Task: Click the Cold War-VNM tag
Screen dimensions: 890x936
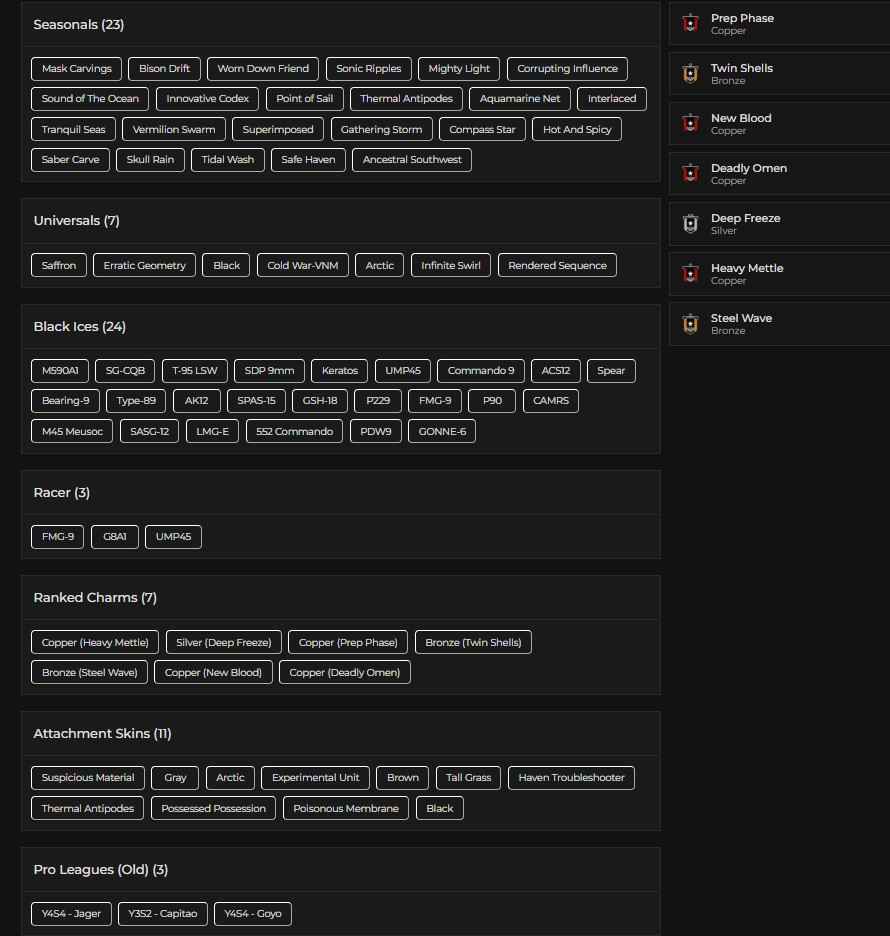Action: coord(303,265)
